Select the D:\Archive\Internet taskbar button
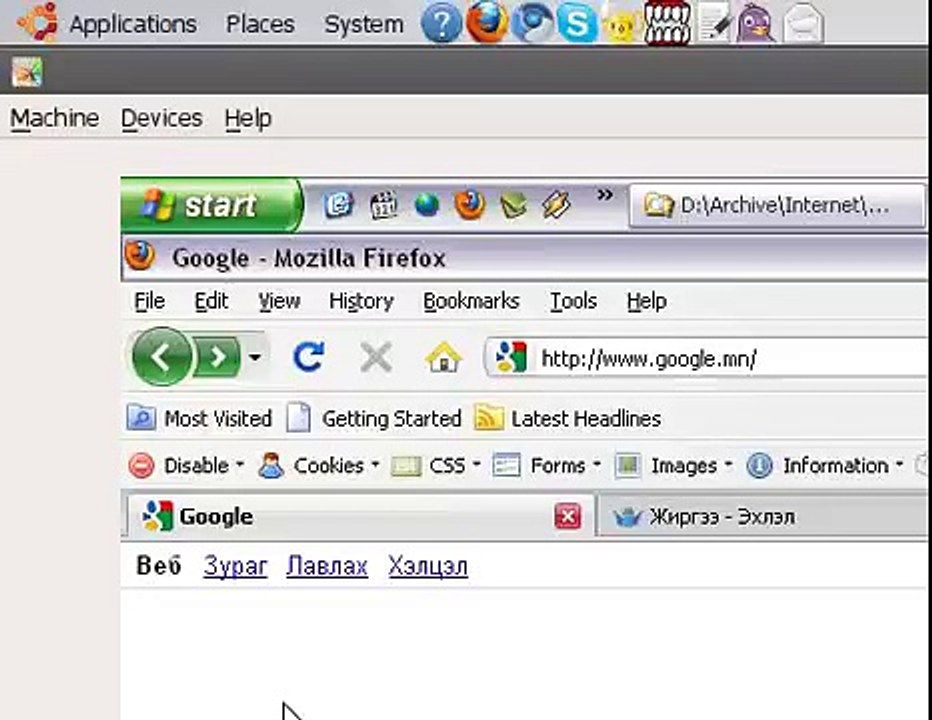Image resolution: width=932 pixels, height=720 pixels. (x=777, y=206)
